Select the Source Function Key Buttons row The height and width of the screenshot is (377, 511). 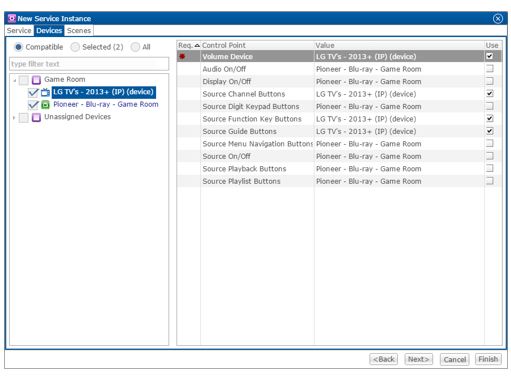(x=339, y=119)
